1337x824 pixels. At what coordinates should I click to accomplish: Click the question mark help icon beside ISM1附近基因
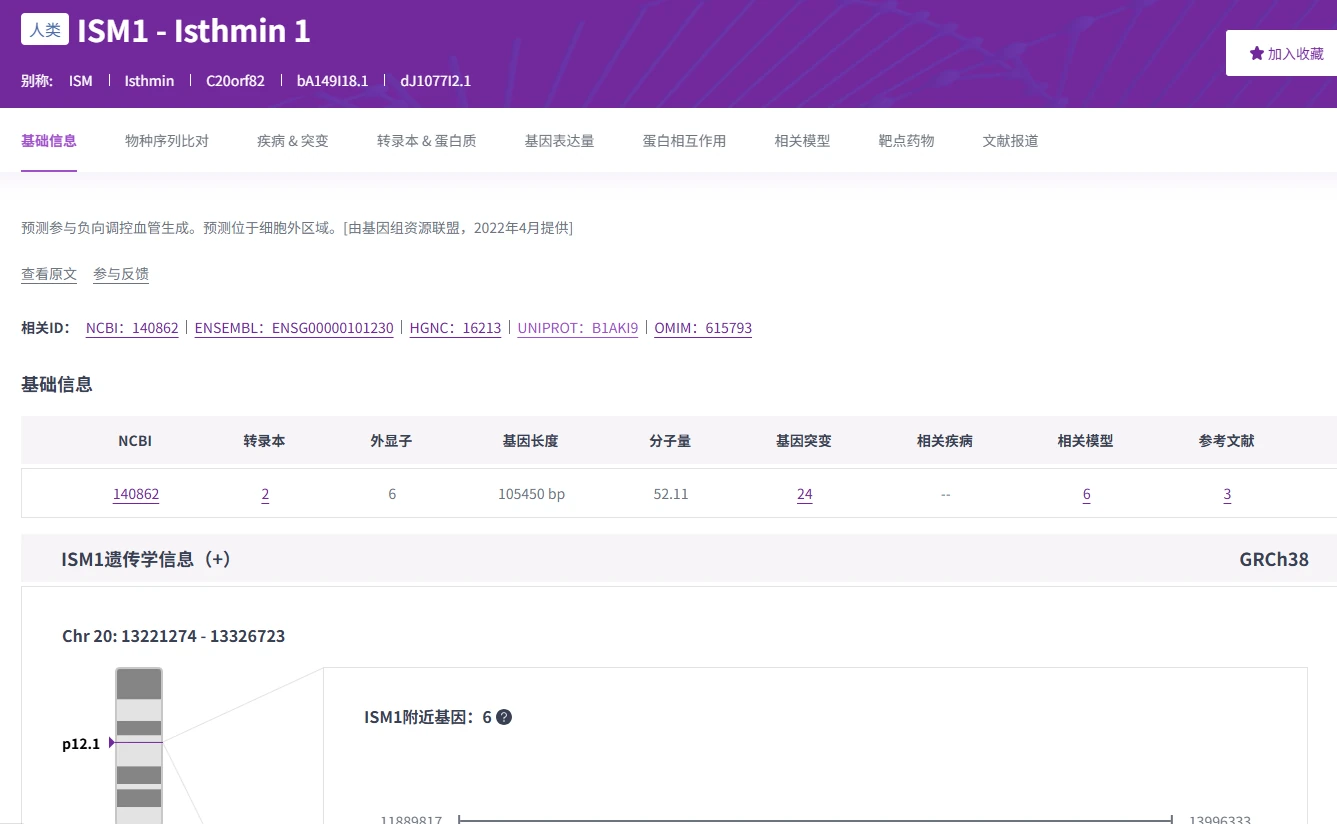(x=504, y=717)
